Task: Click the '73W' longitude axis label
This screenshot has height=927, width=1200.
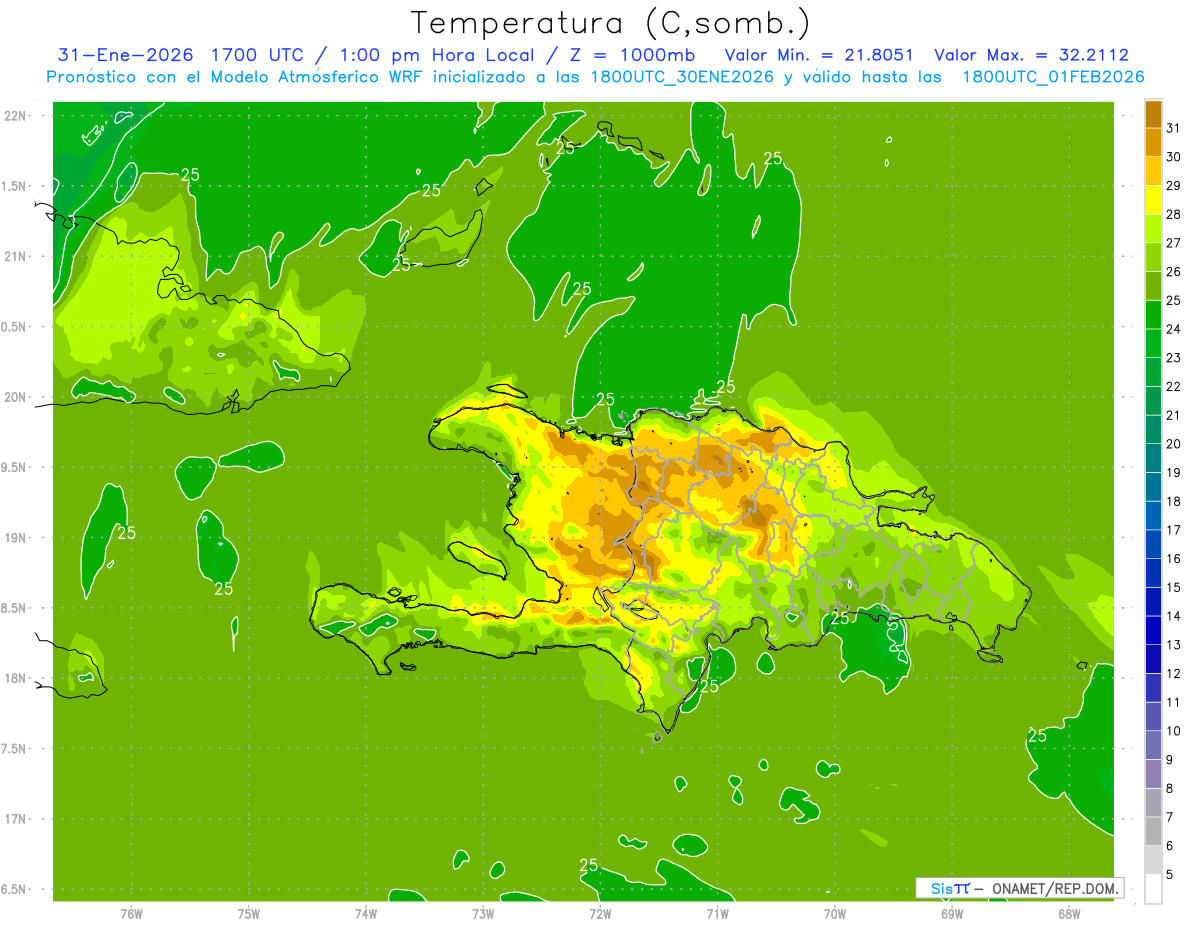Action: coord(483,914)
